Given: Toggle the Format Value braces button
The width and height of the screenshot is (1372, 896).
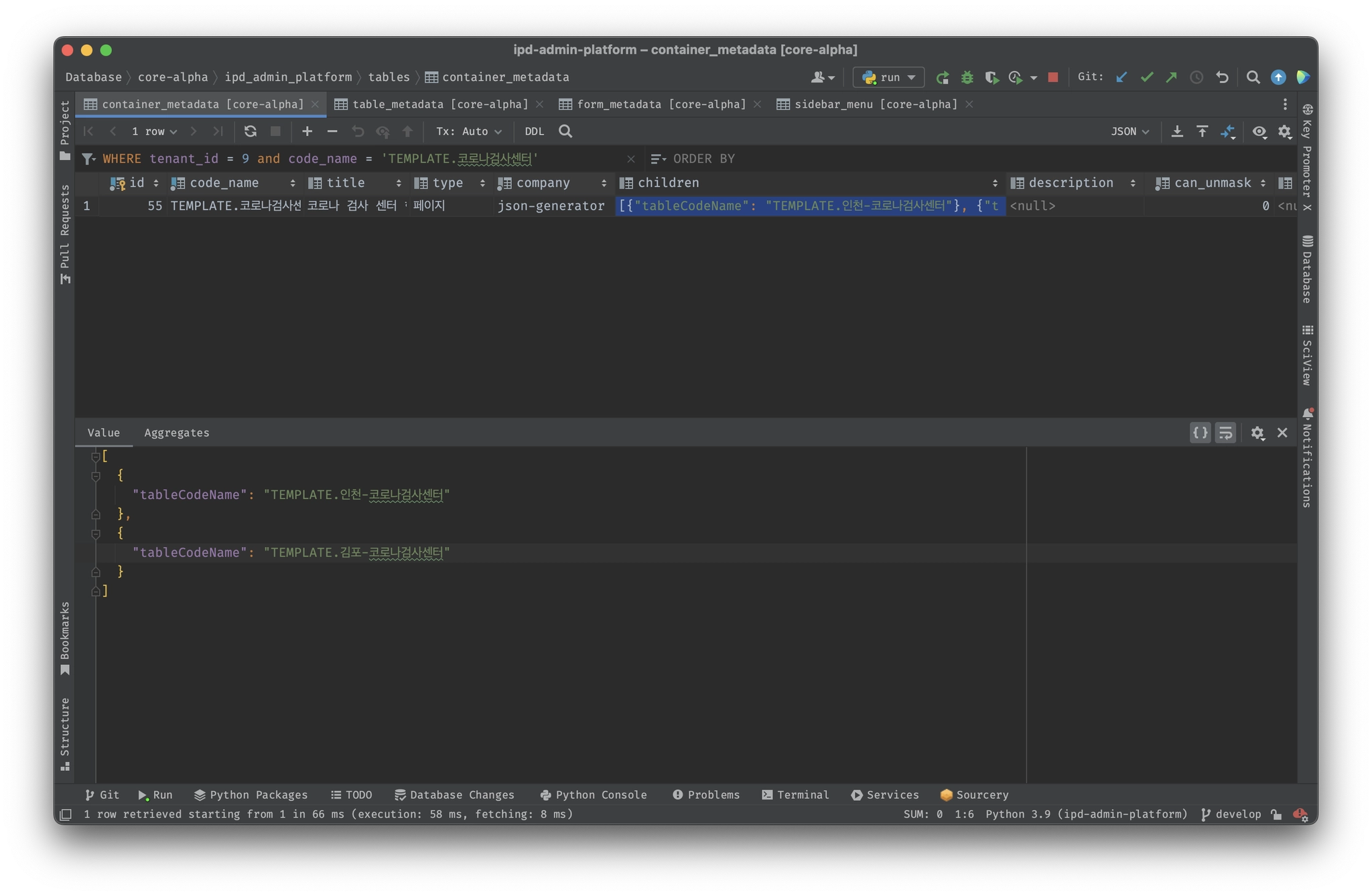Looking at the screenshot, I should 1200,433.
